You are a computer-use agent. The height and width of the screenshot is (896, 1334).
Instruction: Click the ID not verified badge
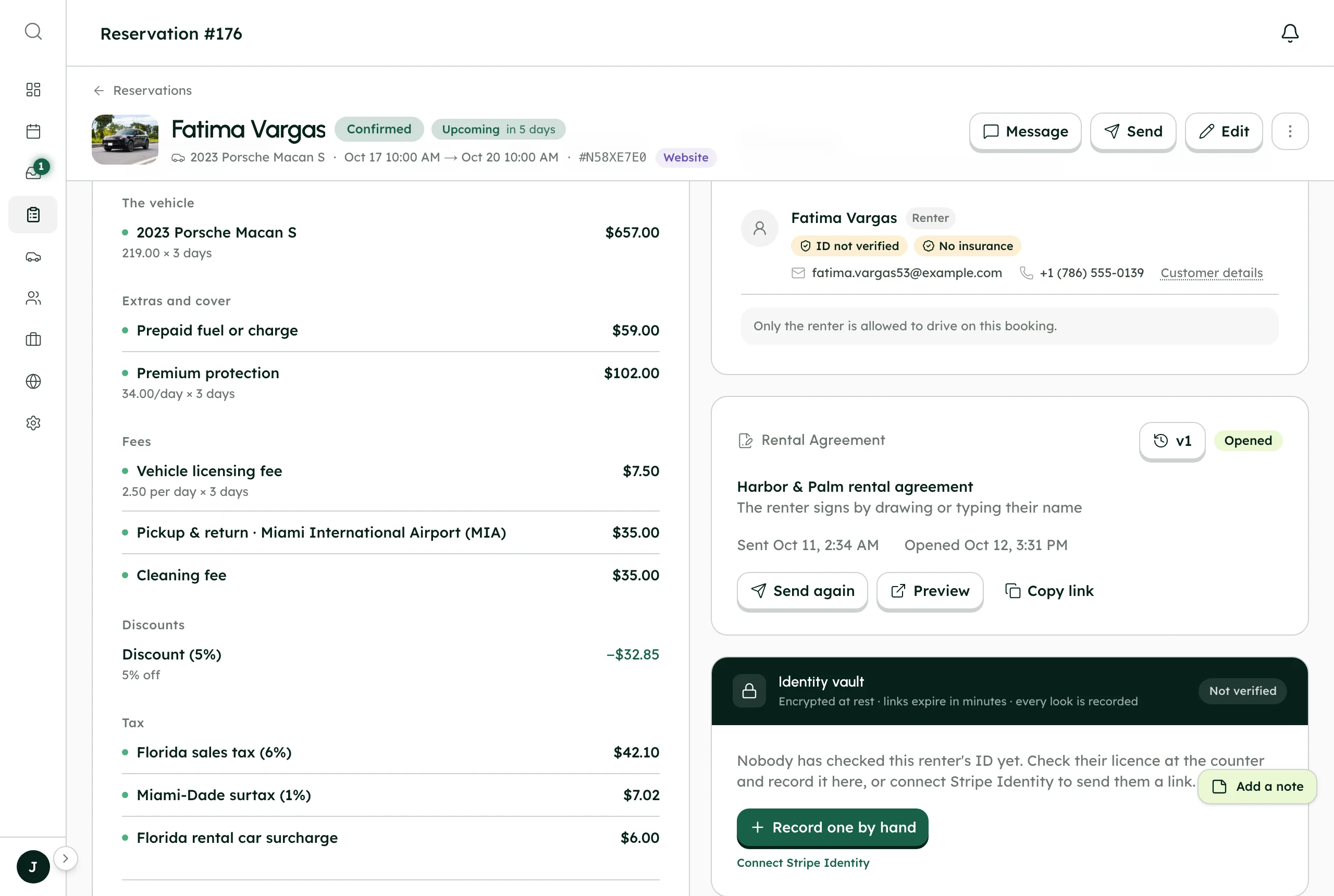point(849,246)
